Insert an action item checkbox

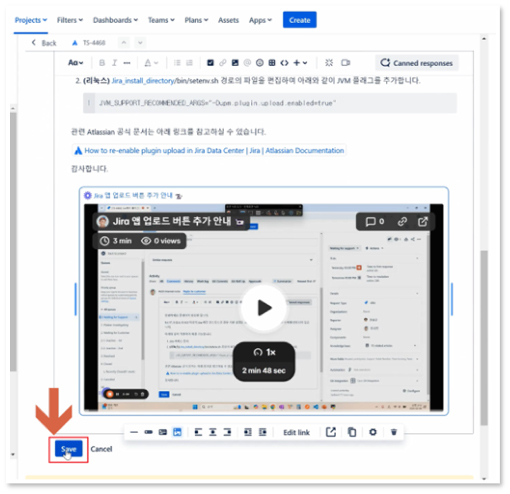[x=210, y=63]
